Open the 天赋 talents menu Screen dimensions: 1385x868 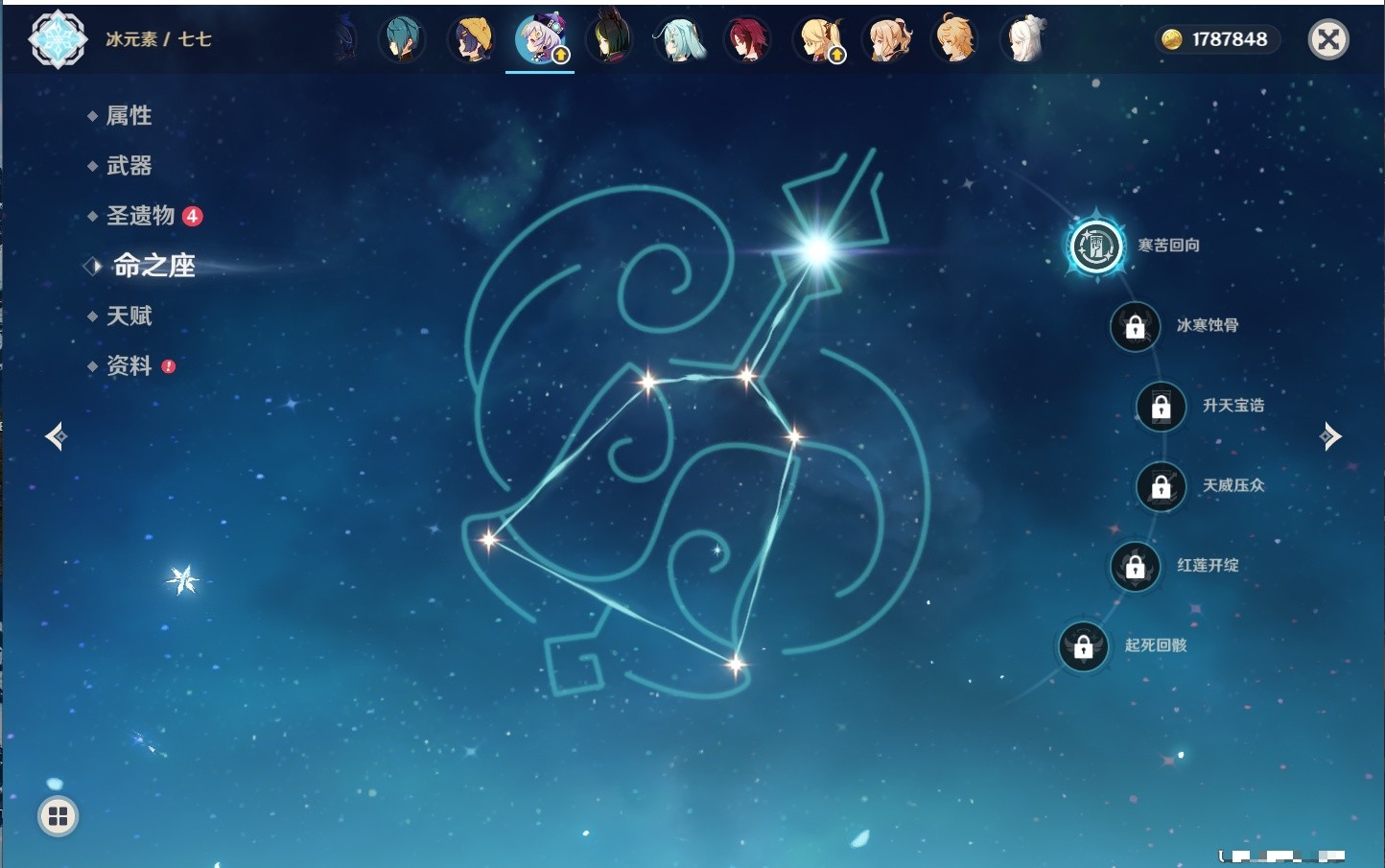pyautogui.click(x=129, y=316)
